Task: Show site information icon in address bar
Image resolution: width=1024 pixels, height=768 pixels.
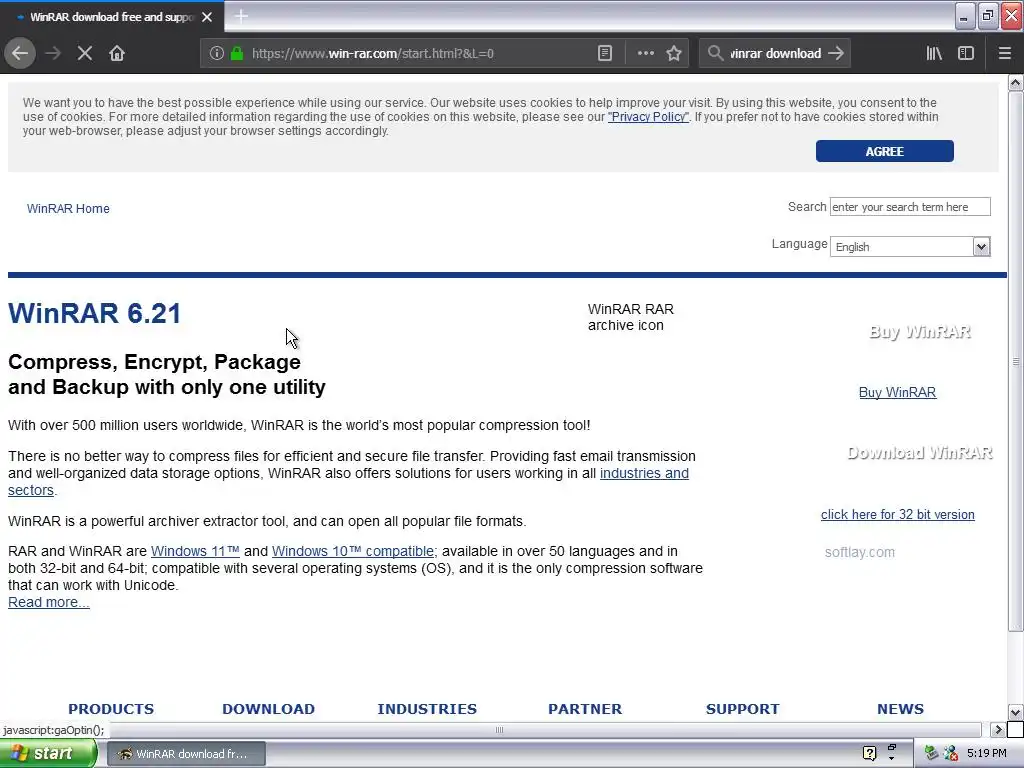Action: (217, 54)
